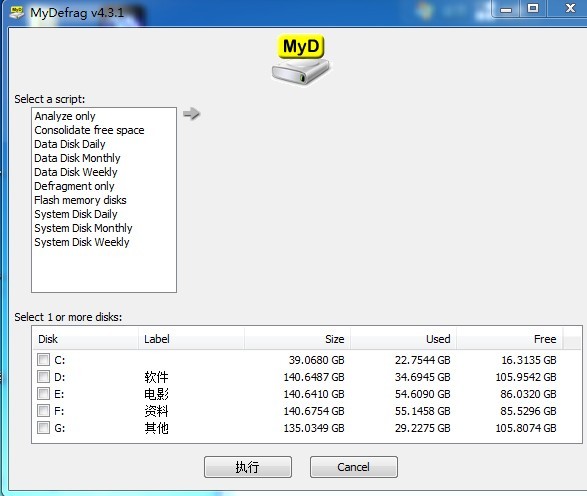
Task: Click the Label column header
Action: 191,339
